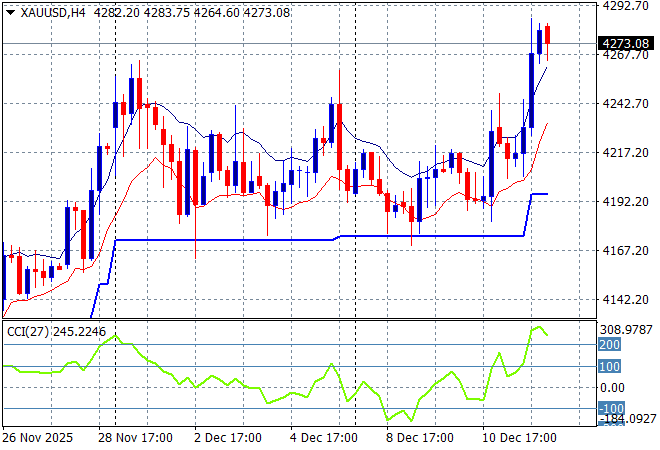660x450 pixels.
Task: Select the 4292.70 price axis label
Action: tap(626, 6)
